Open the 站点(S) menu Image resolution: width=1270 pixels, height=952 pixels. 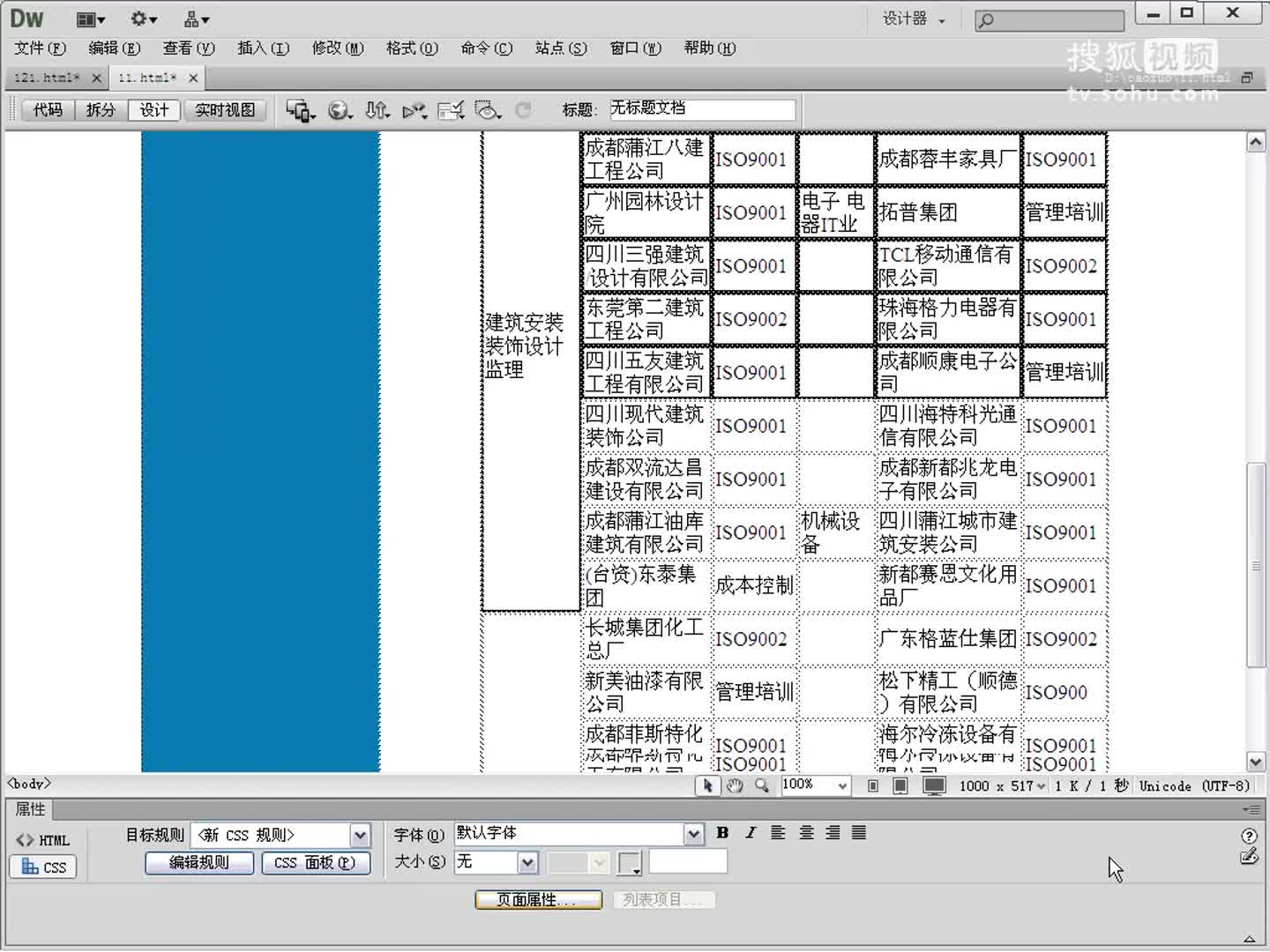(x=561, y=48)
